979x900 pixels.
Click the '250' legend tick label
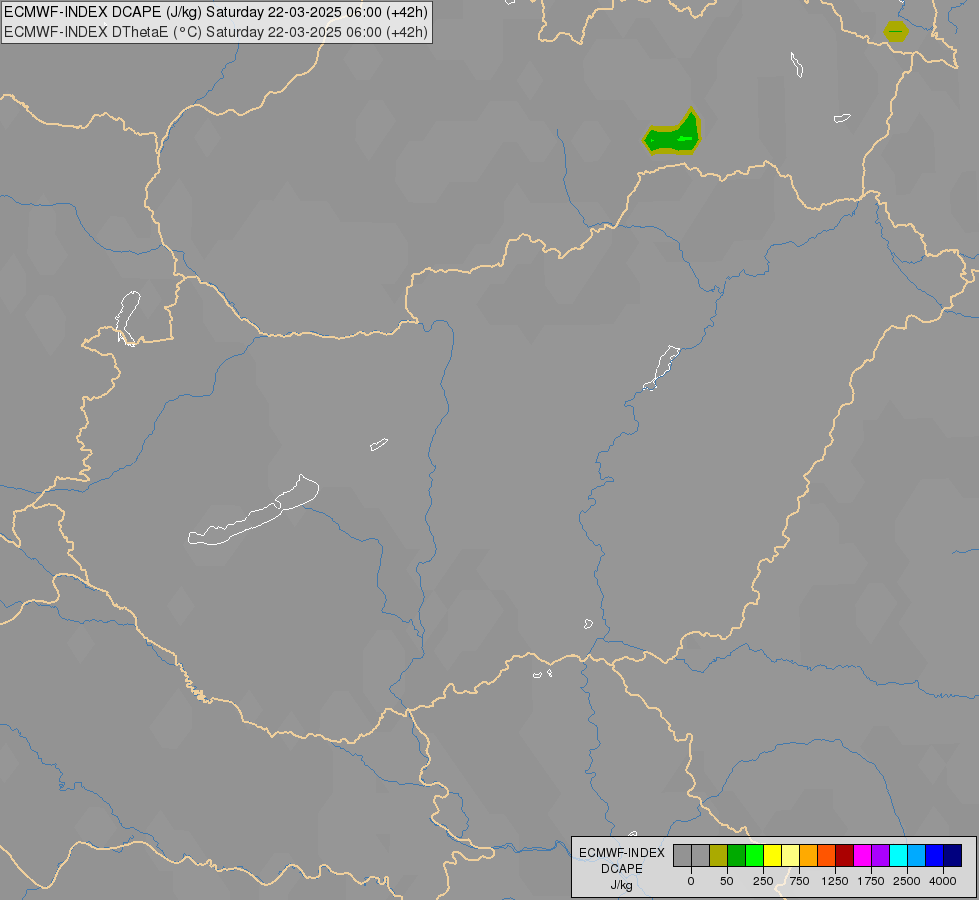pos(763,881)
